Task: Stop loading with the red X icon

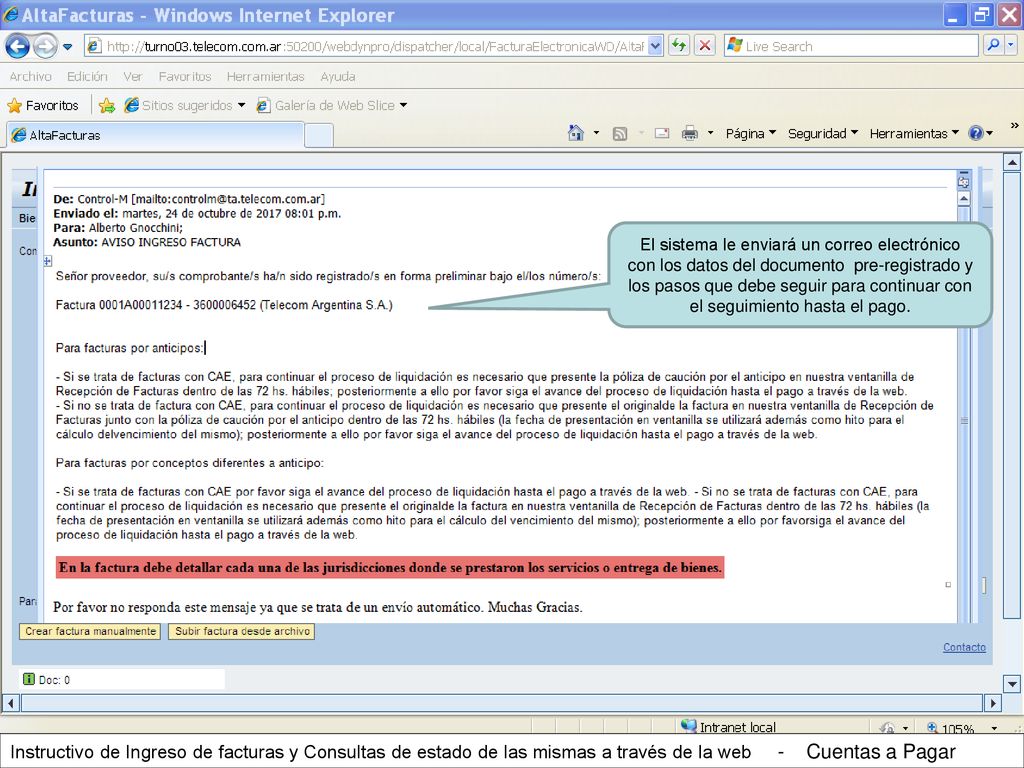Action: tap(705, 46)
